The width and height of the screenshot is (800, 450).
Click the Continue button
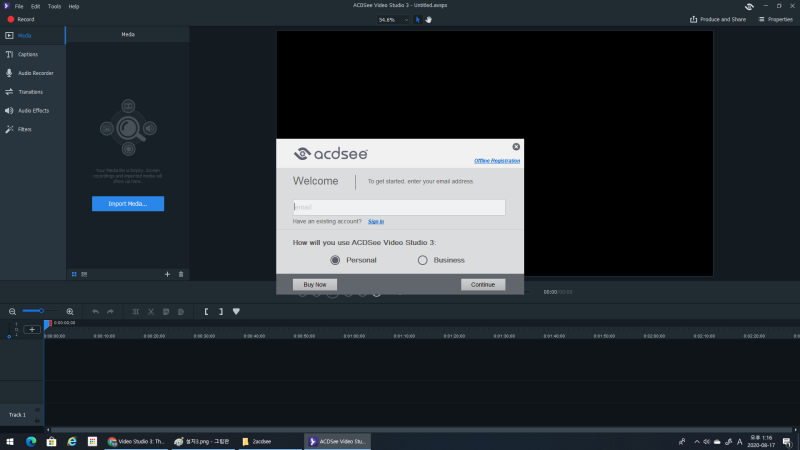(x=483, y=285)
